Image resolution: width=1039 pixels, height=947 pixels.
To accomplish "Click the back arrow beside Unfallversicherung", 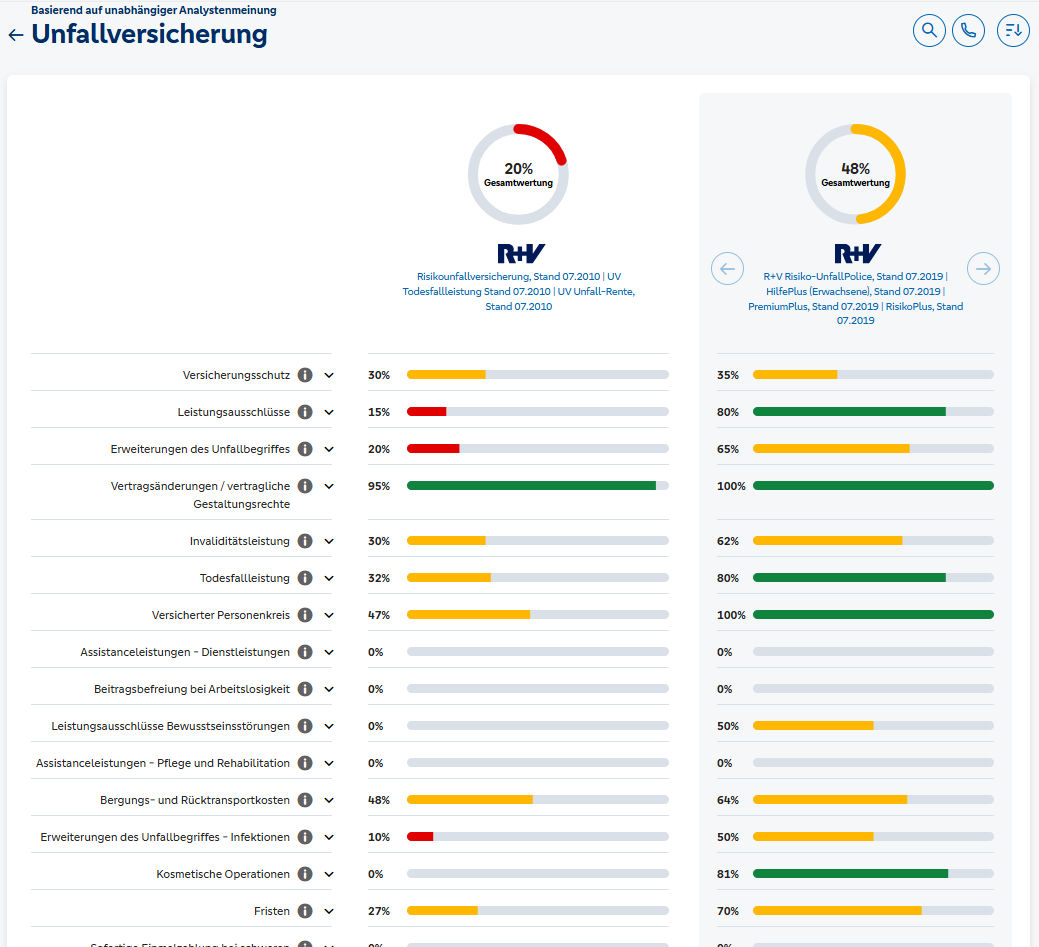I will [15, 35].
